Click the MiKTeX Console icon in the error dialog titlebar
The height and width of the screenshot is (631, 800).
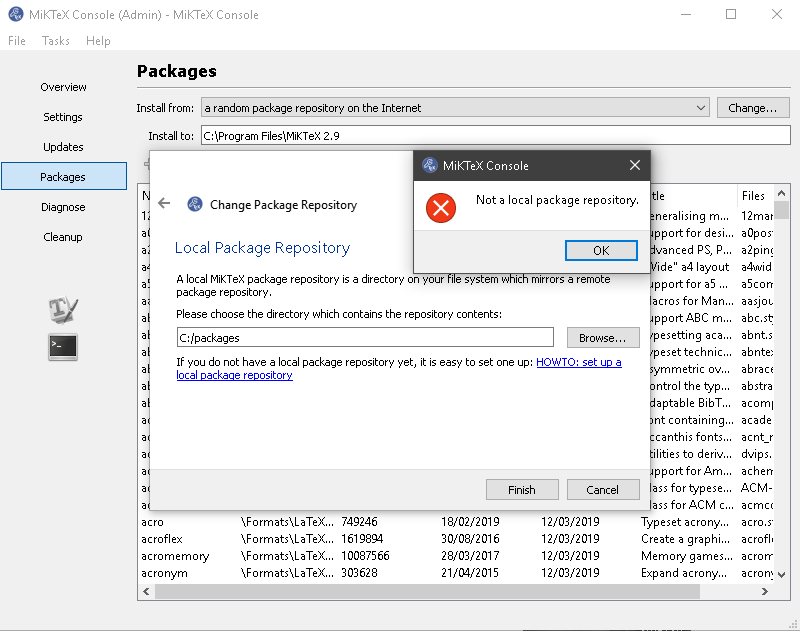[x=430, y=165]
